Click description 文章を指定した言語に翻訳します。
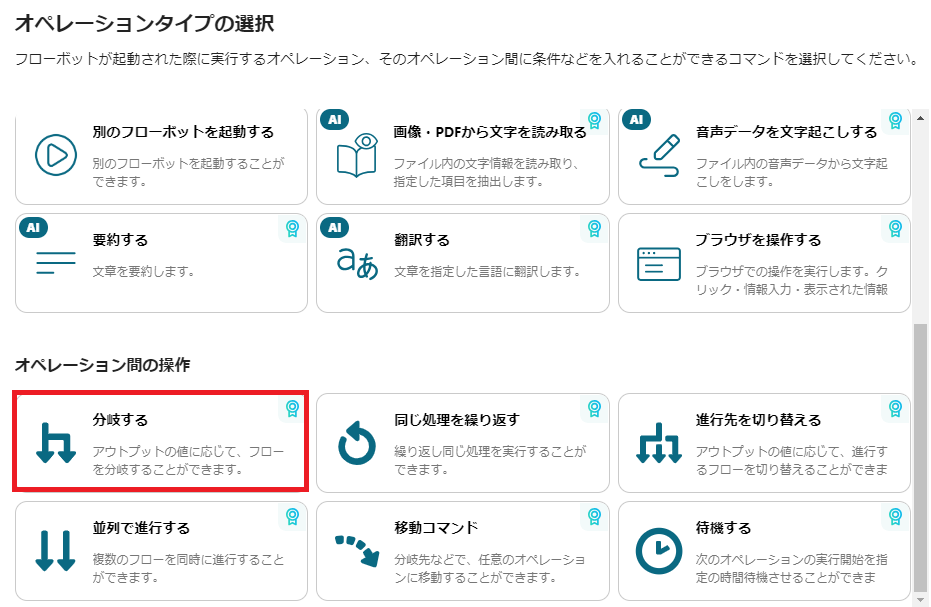Image resolution: width=931 pixels, height=607 pixels. 487,271
